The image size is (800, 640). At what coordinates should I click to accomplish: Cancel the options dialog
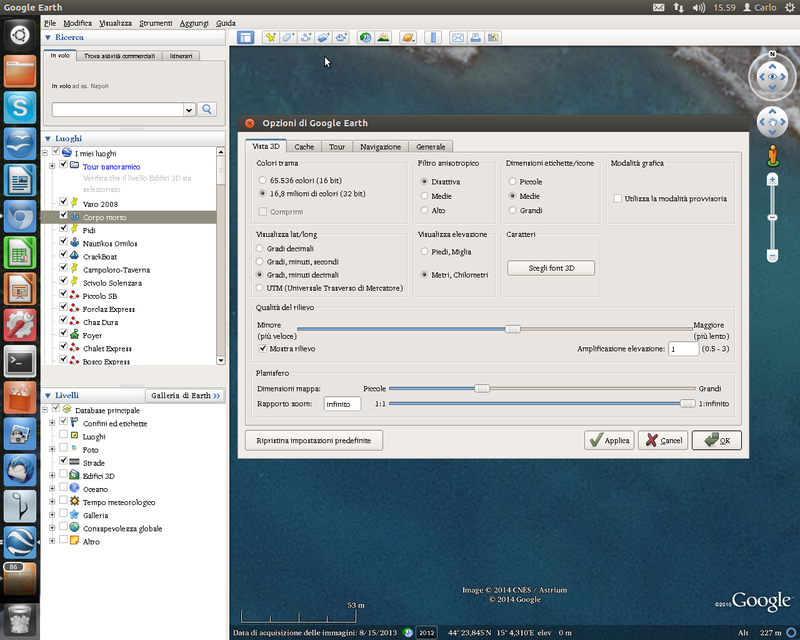click(663, 440)
